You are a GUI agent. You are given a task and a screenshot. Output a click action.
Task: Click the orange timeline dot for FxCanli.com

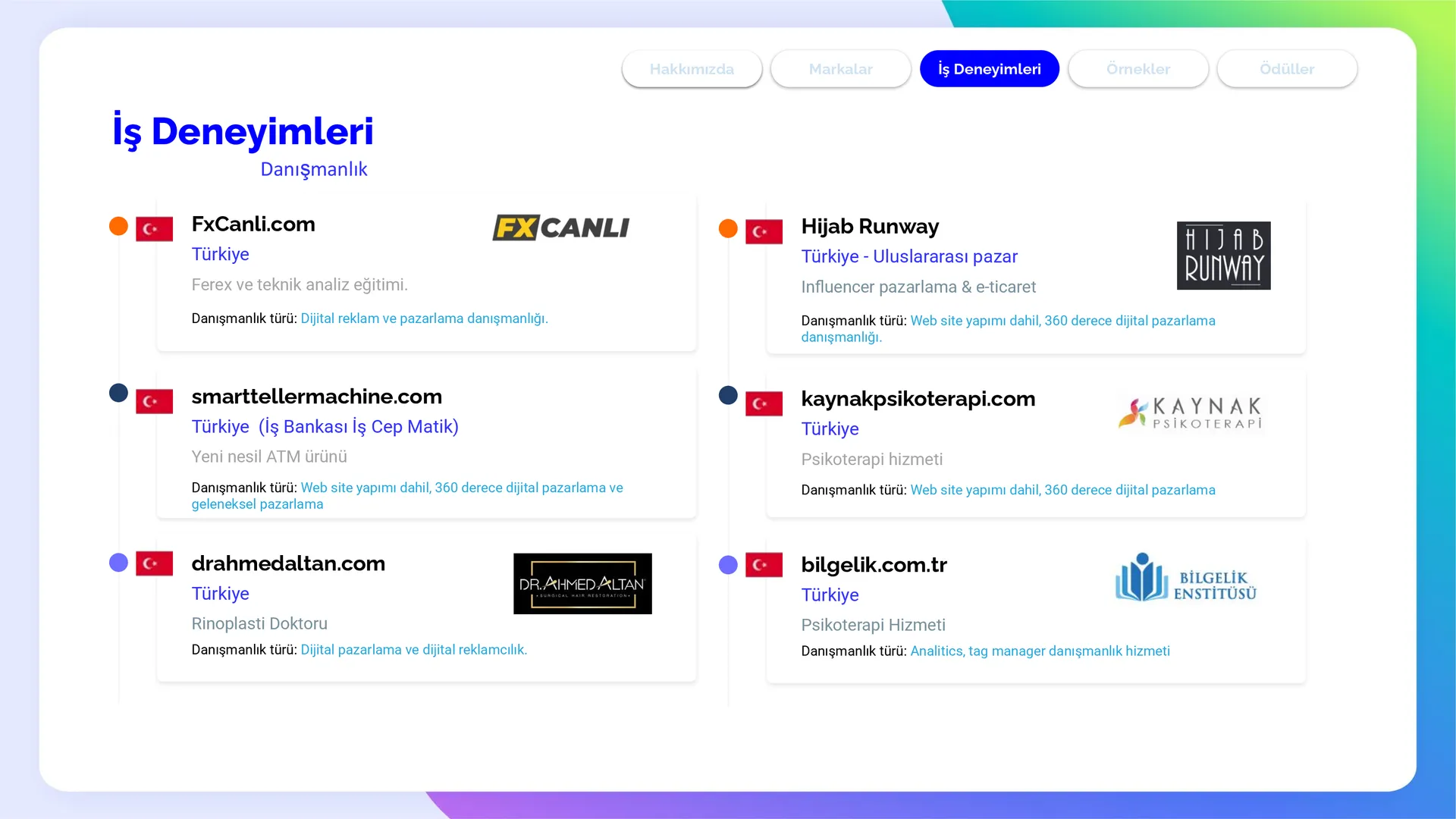(x=118, y=226)
